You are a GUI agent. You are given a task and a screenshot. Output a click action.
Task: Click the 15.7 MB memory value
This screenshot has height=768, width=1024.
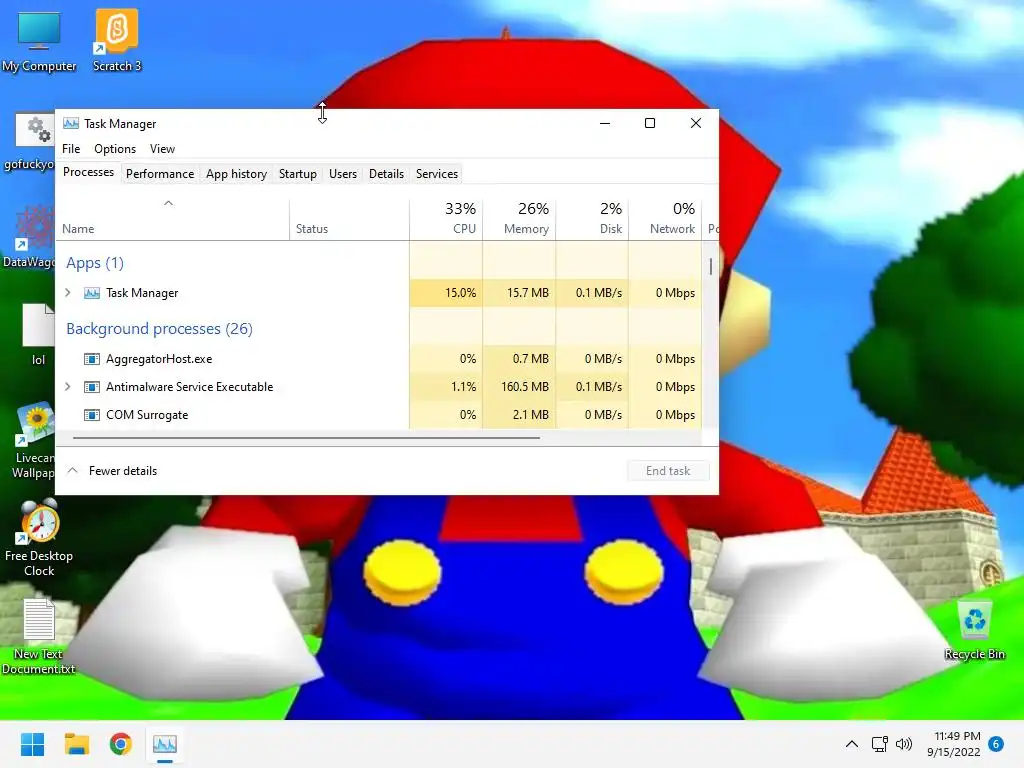[528, 293]
